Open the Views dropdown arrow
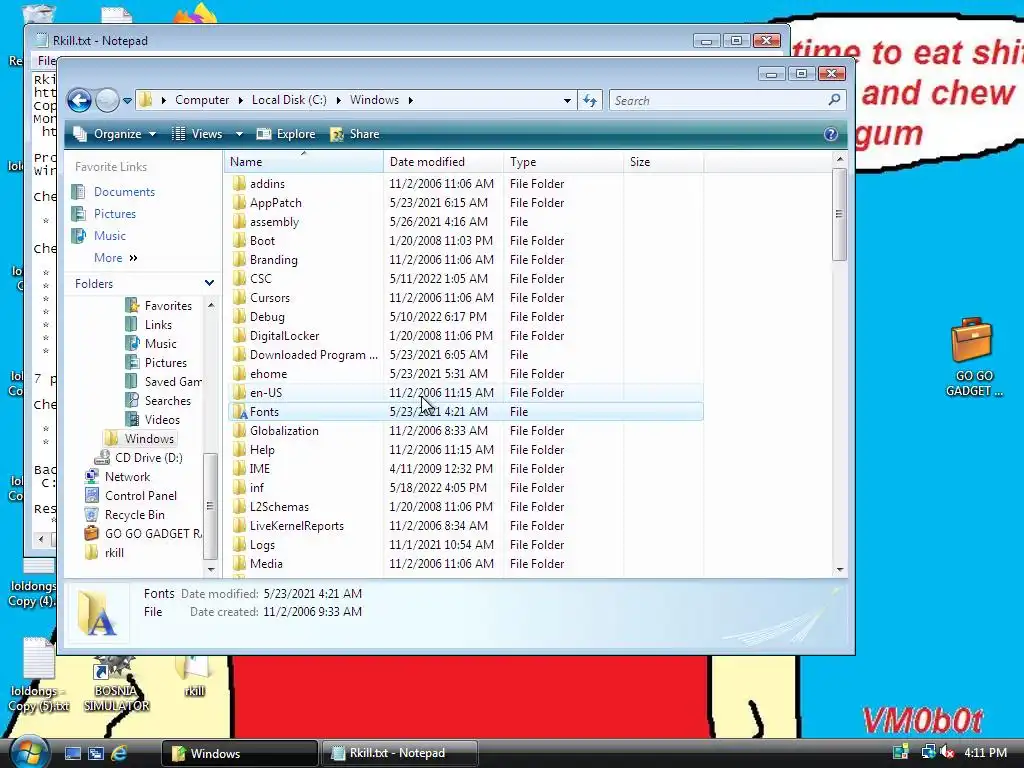This screenshot has height=768, width=1024. pos(239,134)
